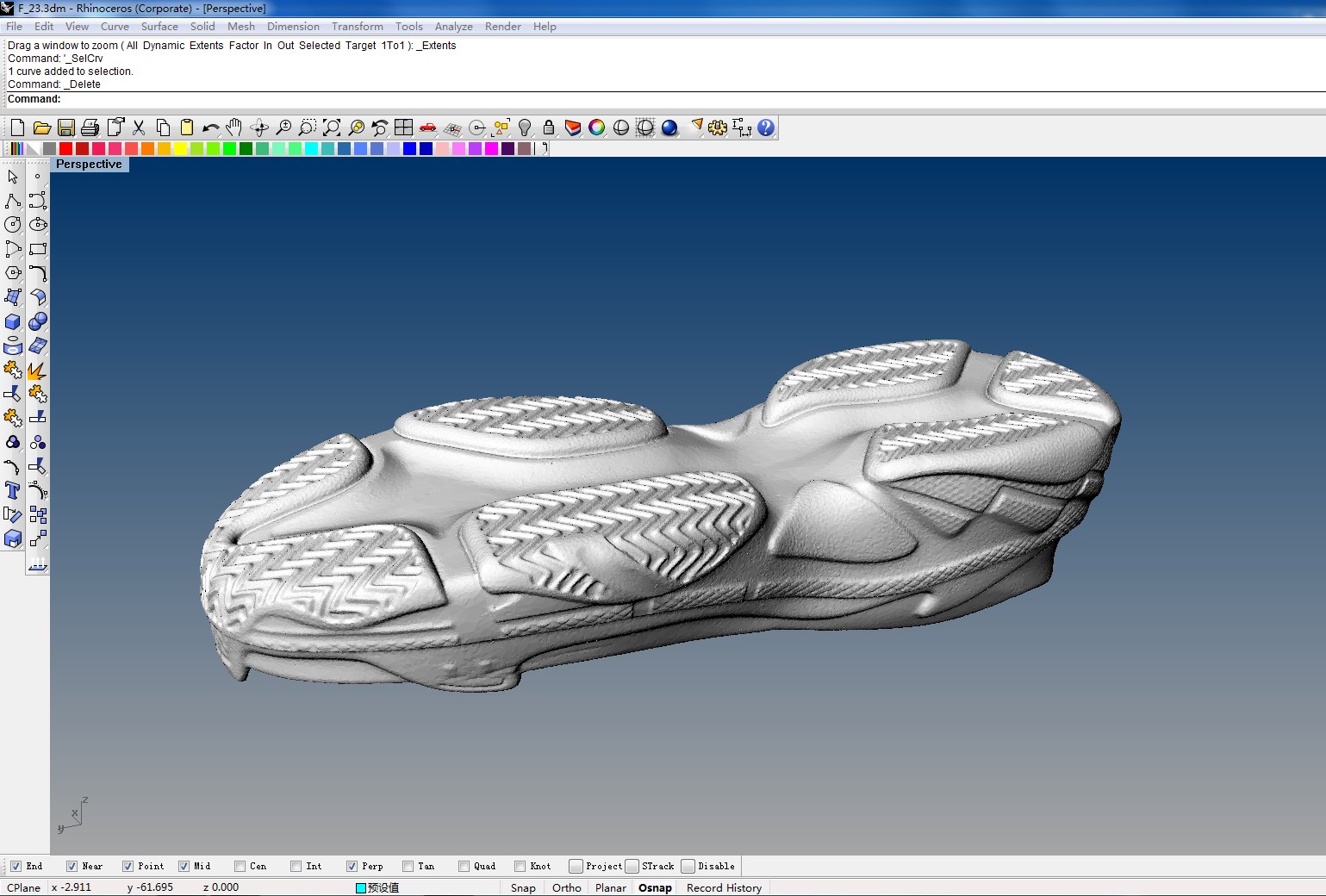The height and width of the screenshot is (896, 1326).
Task: Click the Explode tool icon
Action: tap(37, 370)
